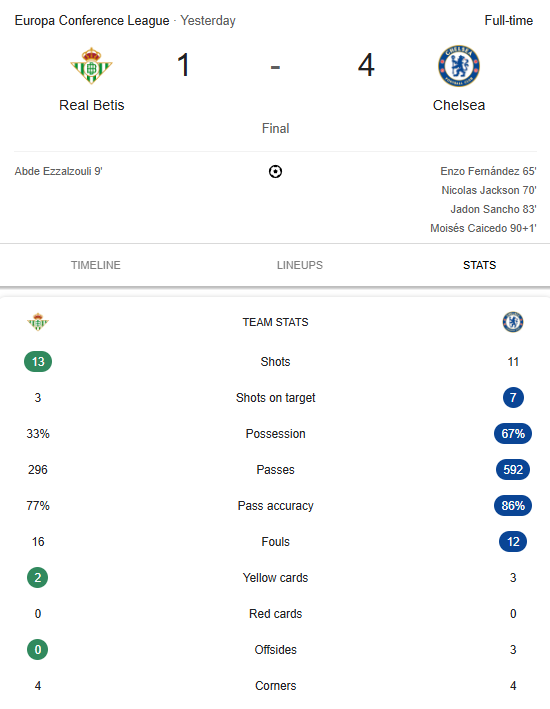Click Abde Ezzalzouli 9' goal entry
550x709 pixels.
pyautogui.click(x=58, y=171)
